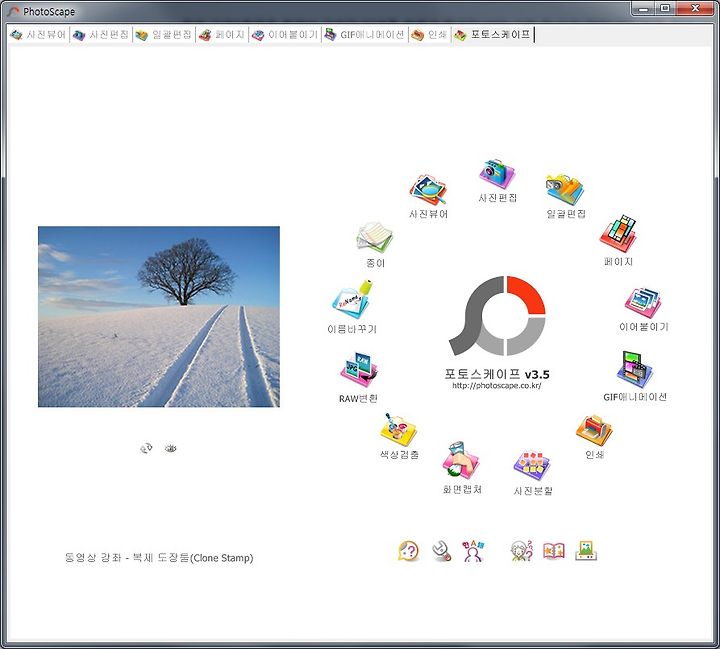Switch to the 일괄편집 tab
Viewport: 720px width, 649px height.
pos(164,35)
